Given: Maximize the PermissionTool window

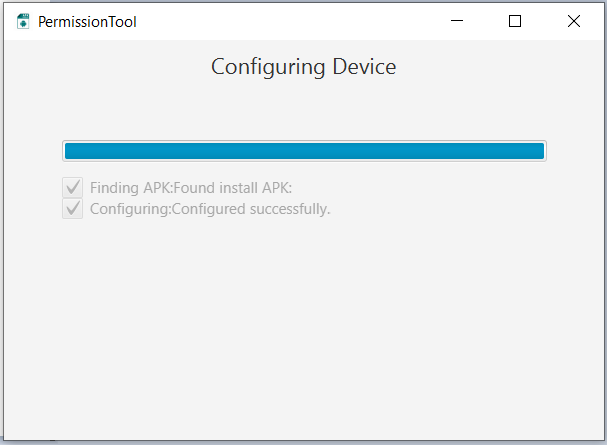Looking at the screenshot, I should coord(515,21).
